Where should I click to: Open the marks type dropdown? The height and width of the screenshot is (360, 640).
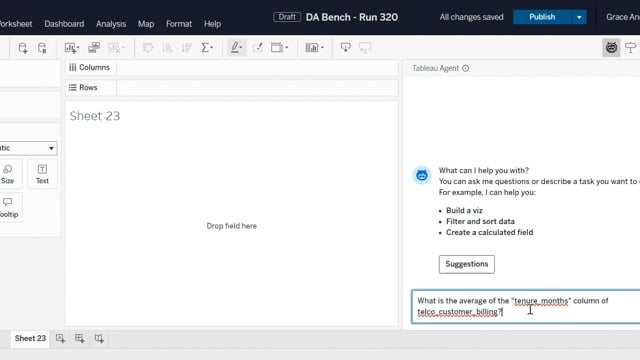28,148
